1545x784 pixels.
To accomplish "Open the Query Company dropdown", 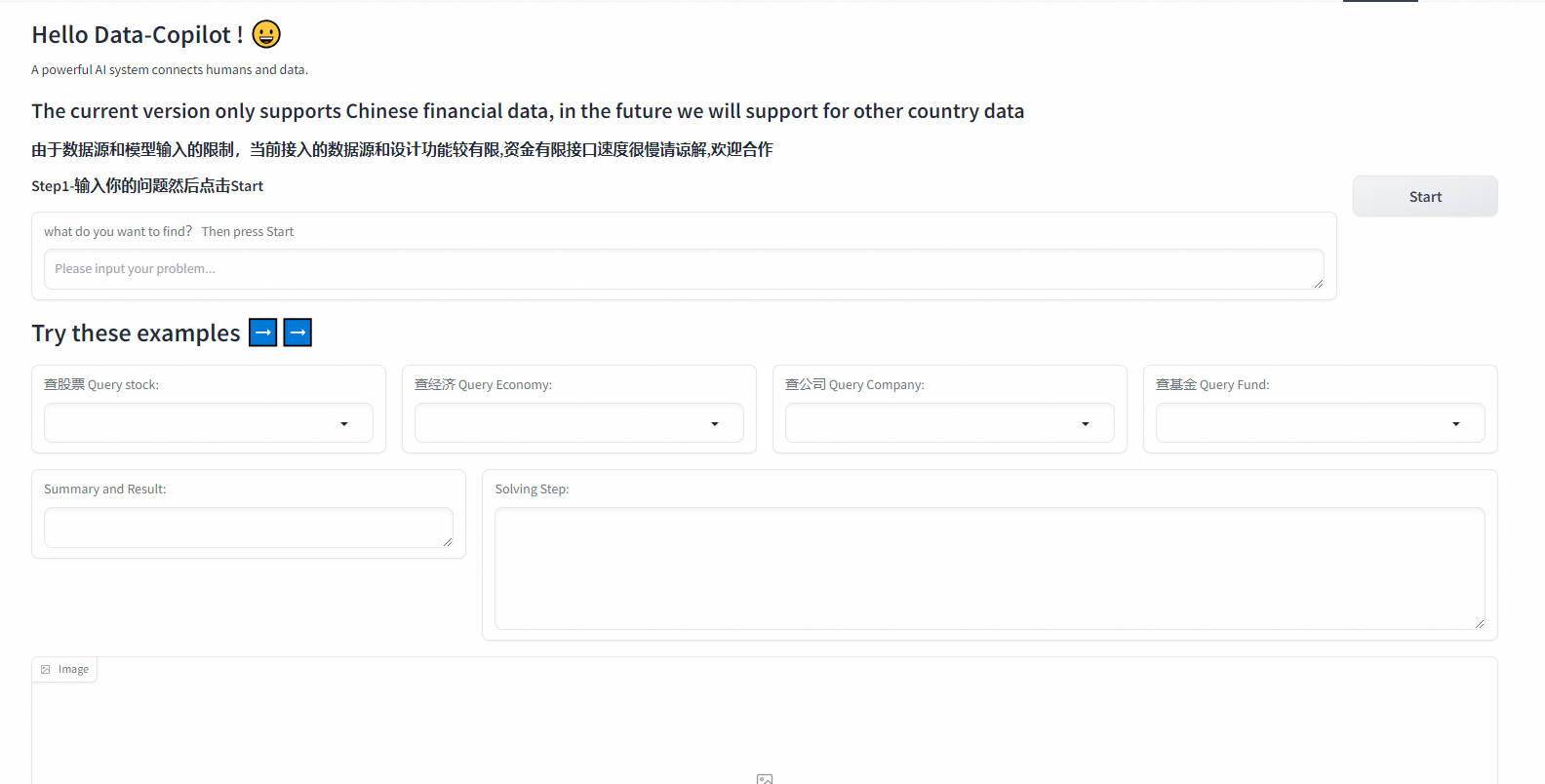I will point(950,423).
